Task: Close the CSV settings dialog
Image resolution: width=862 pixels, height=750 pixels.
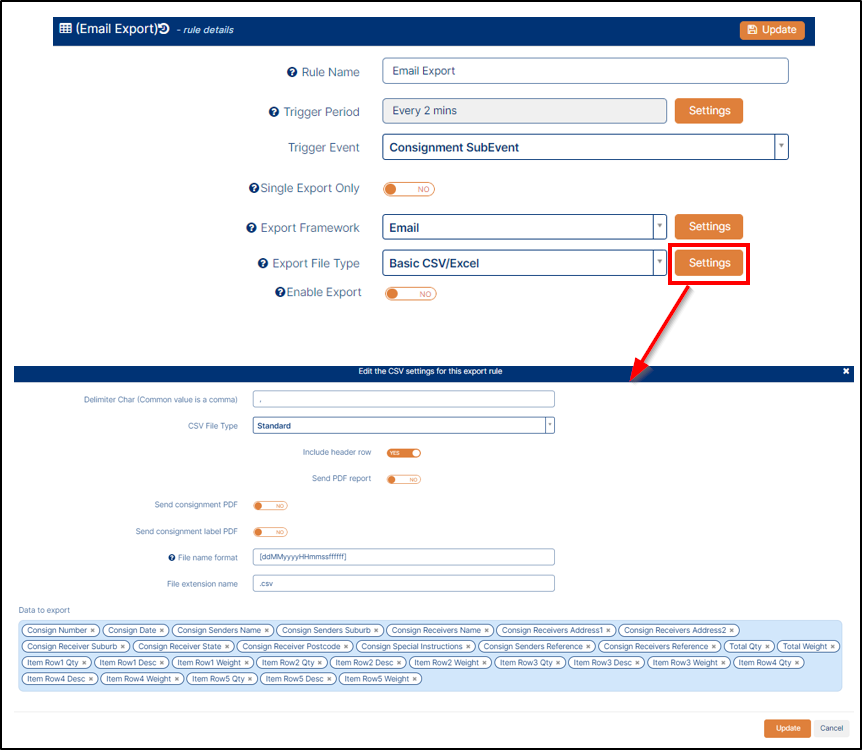Action: coord(846,371)
